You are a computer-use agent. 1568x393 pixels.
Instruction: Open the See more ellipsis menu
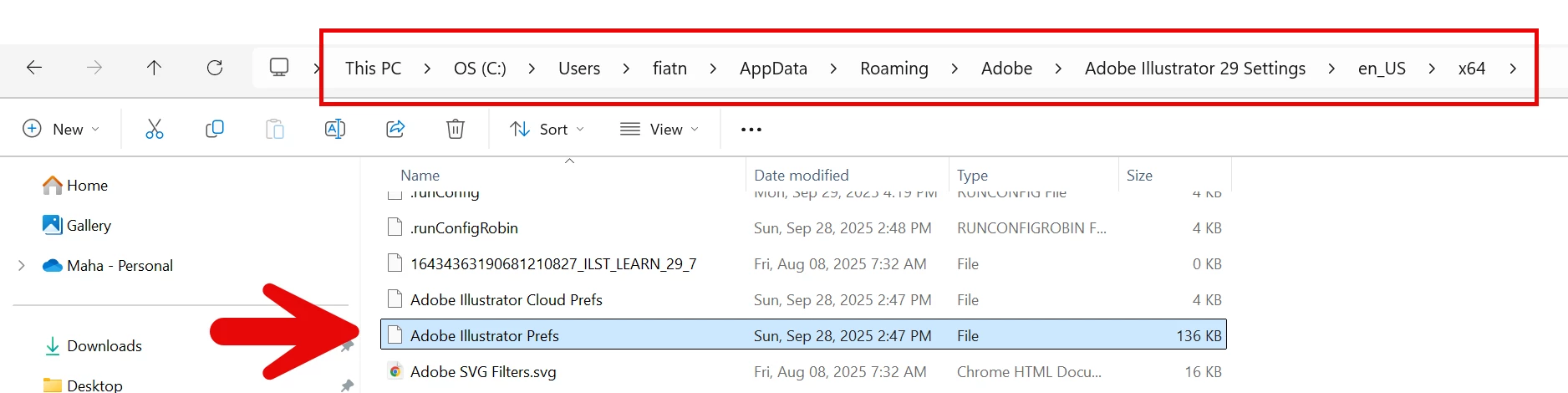point(751,130)
